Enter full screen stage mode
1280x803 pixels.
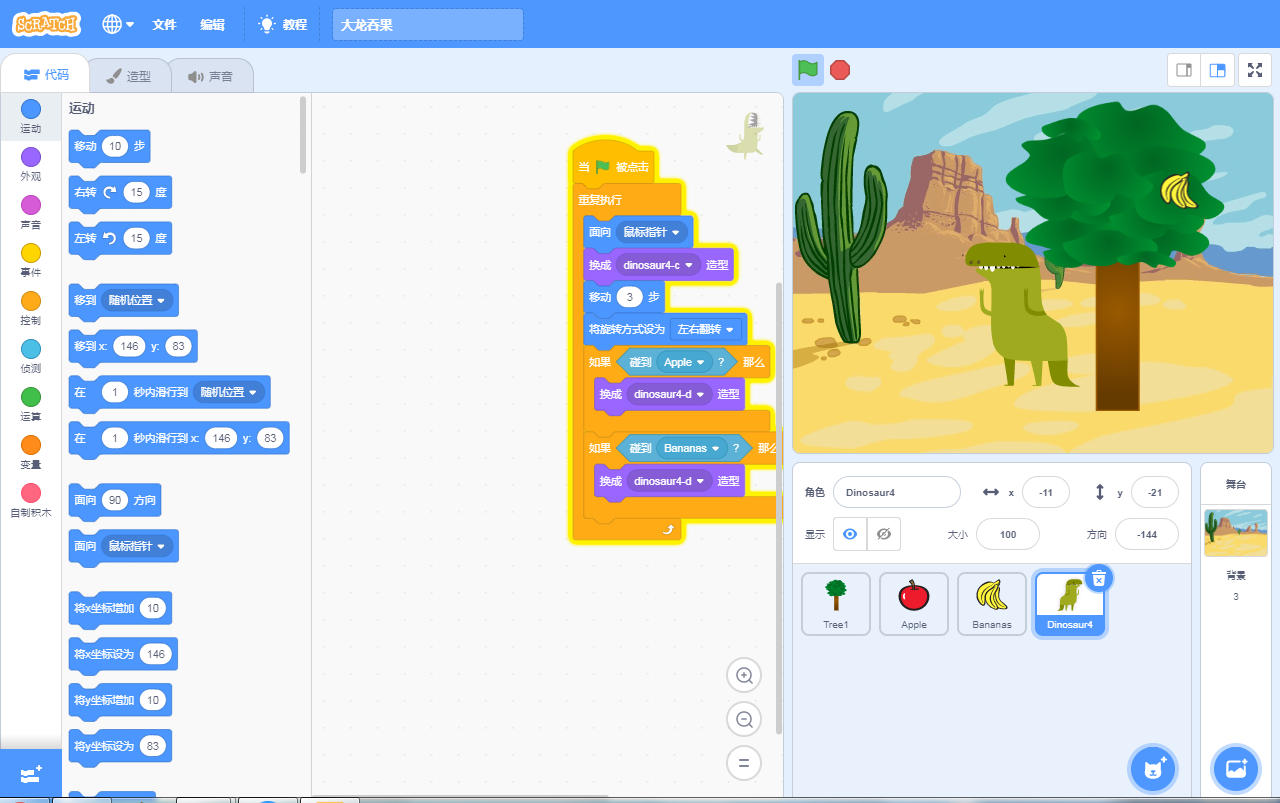pyautogui.click(x=1255, y=70)
